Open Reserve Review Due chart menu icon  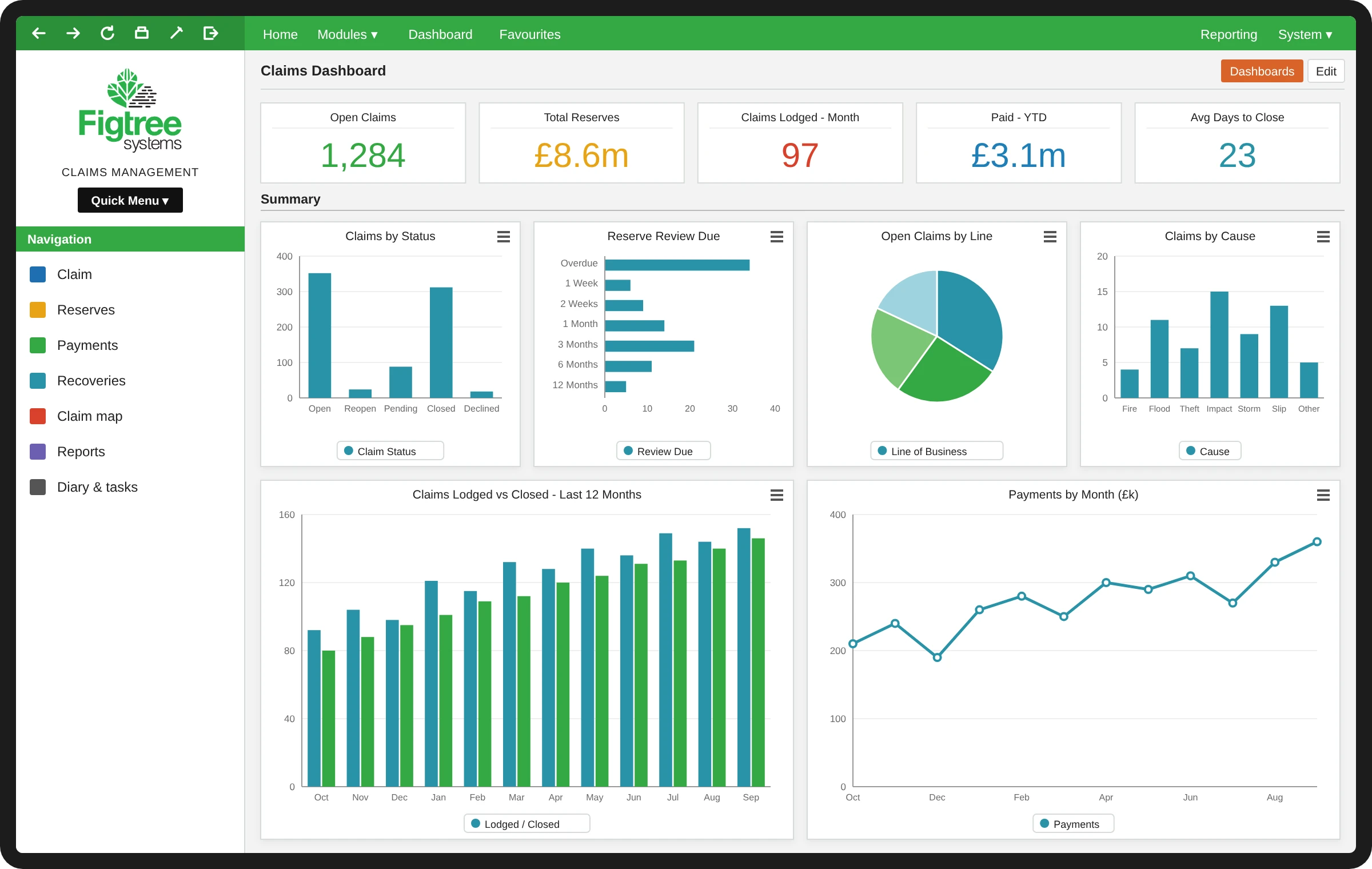[x=777, y=237]
